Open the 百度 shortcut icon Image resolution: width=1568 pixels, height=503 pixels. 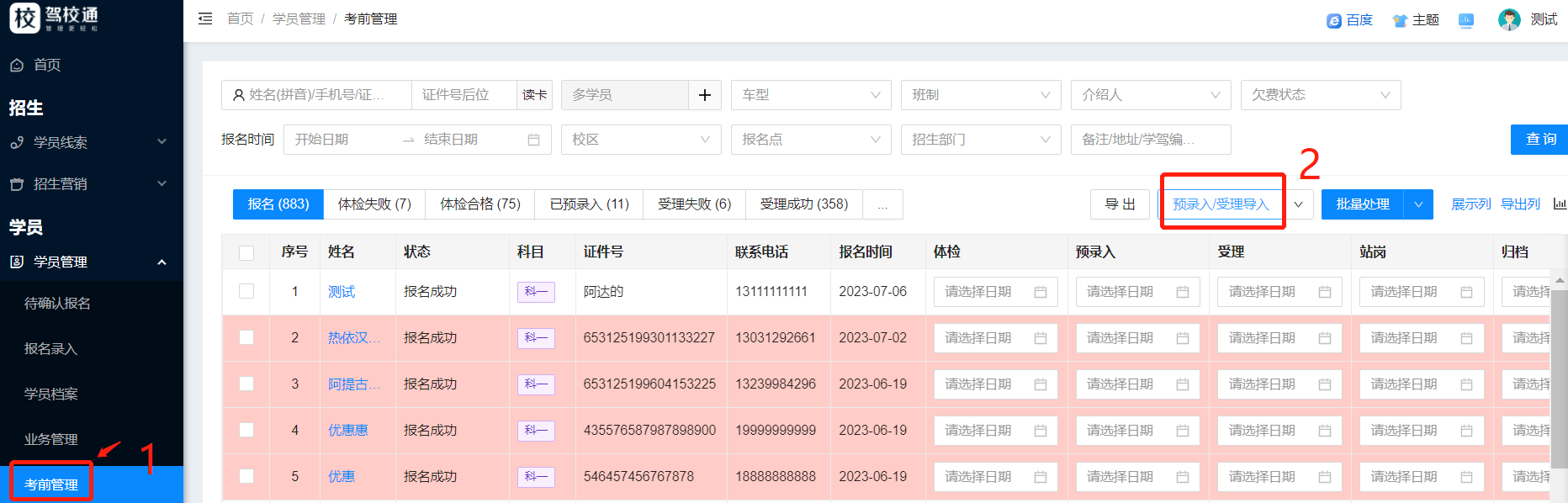tap(1334, 20)
